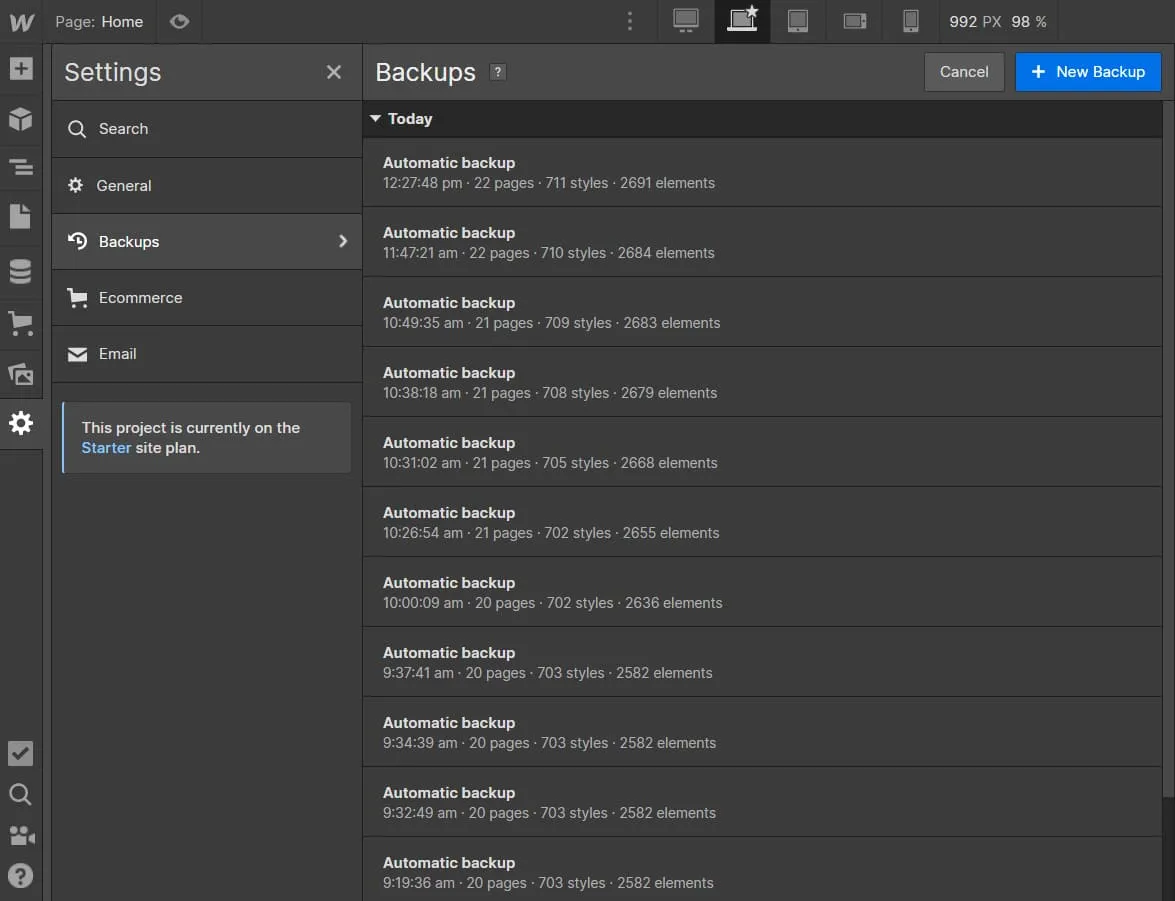Open the Assets panel
The width and height of the screenshot is (1175, 901).
21,374
